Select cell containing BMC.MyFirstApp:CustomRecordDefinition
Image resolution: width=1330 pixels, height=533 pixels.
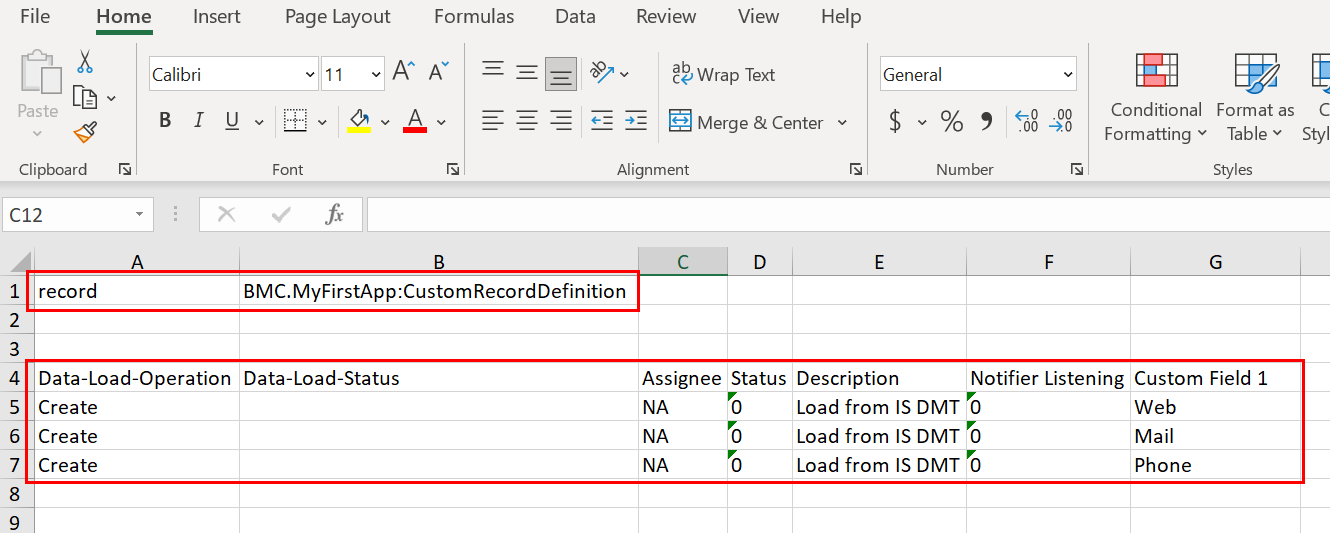(439, 291)
